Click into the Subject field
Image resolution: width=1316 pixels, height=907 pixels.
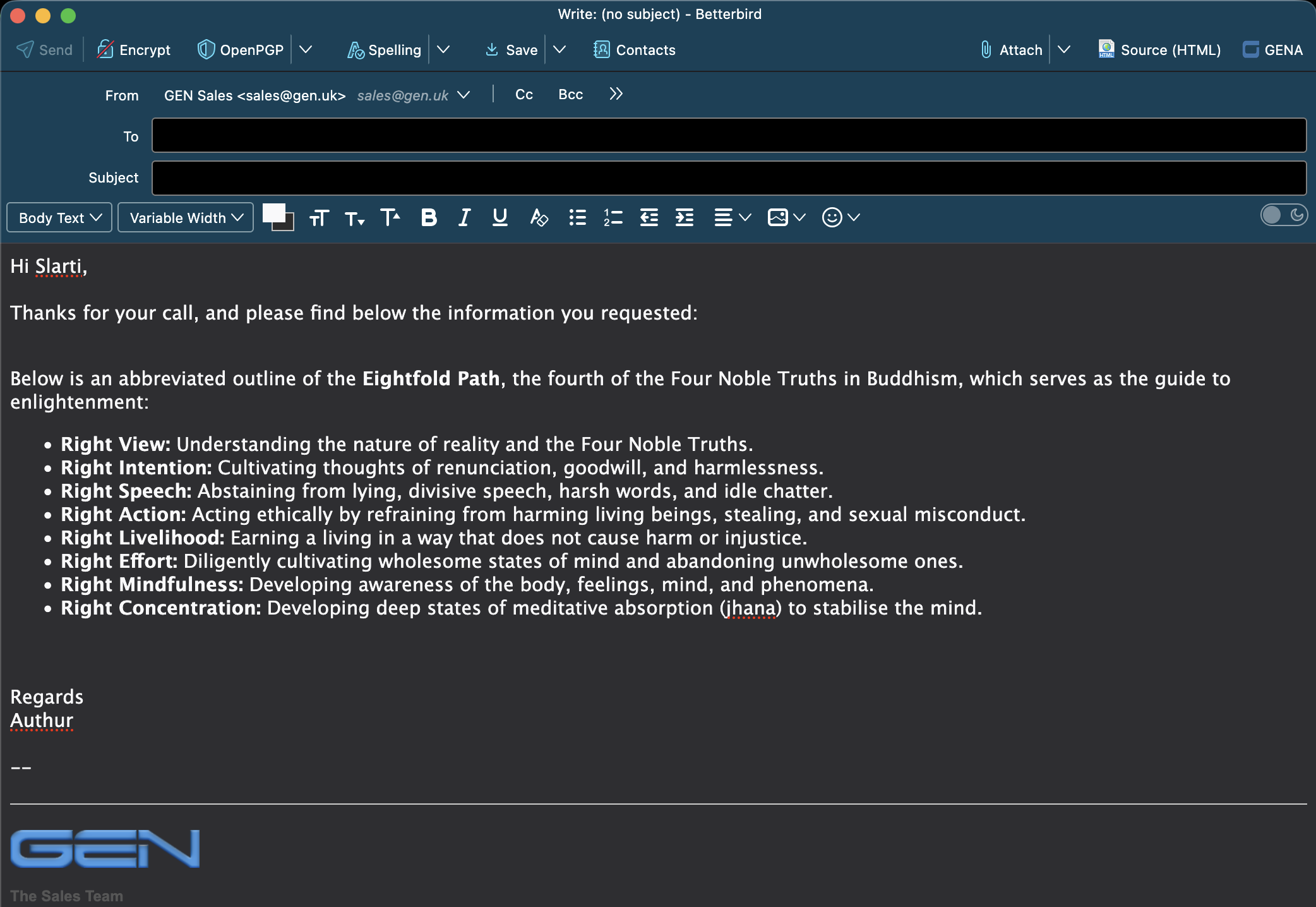(729, 178)
